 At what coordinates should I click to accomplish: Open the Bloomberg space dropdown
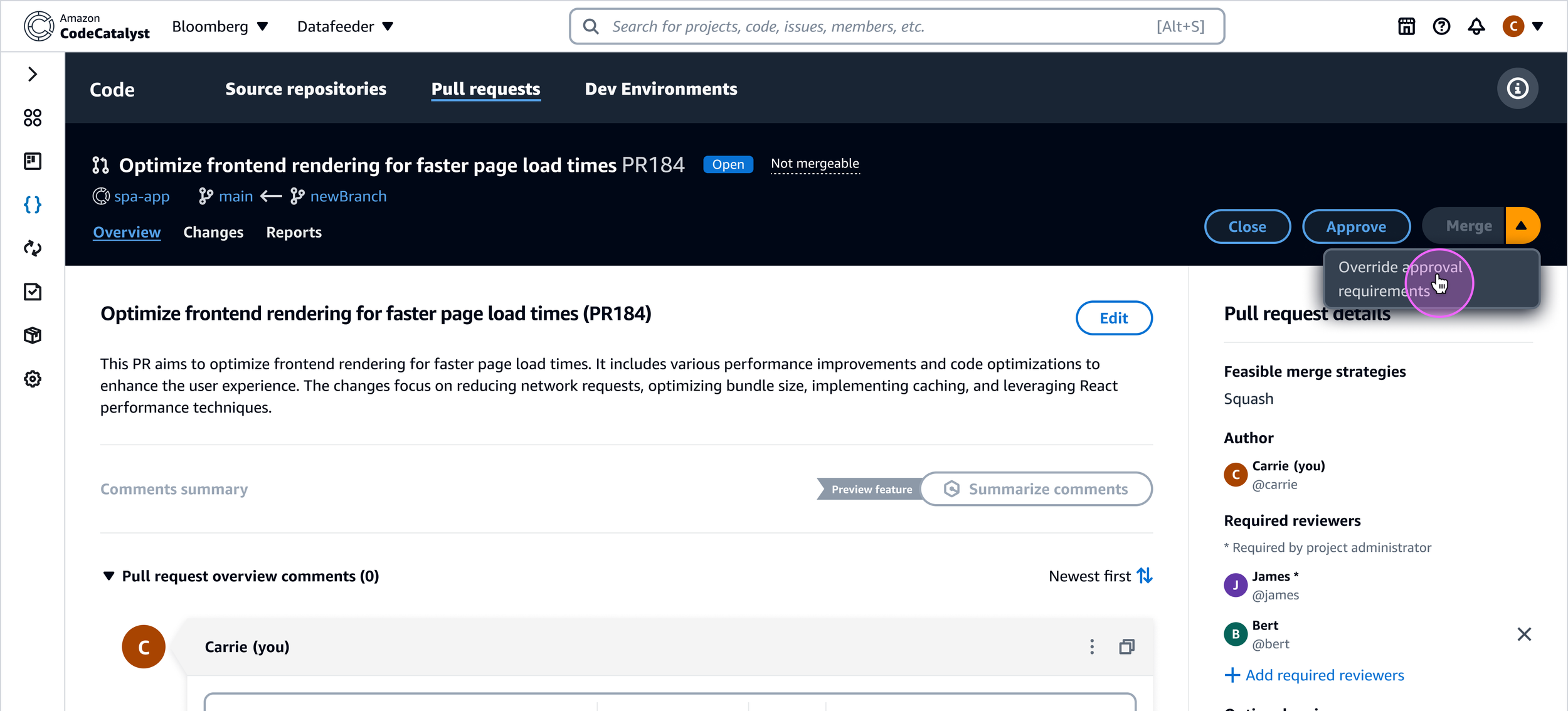click(x=220, y=26)
